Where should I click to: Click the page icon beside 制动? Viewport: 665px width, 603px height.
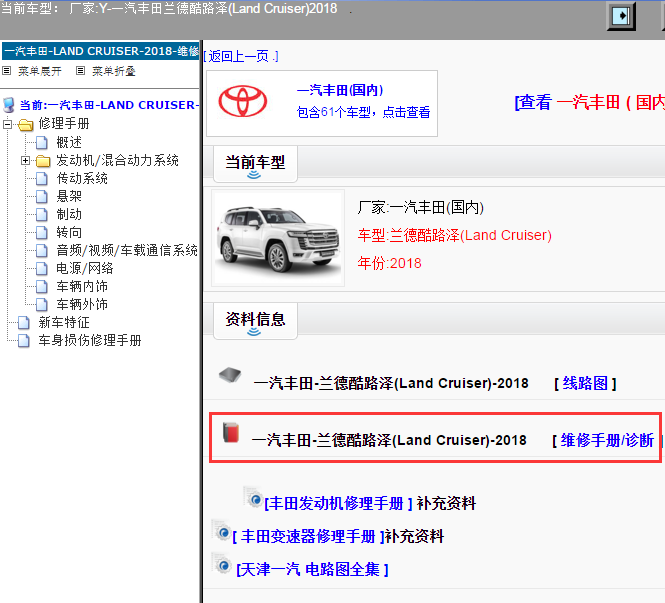[42, 215]
